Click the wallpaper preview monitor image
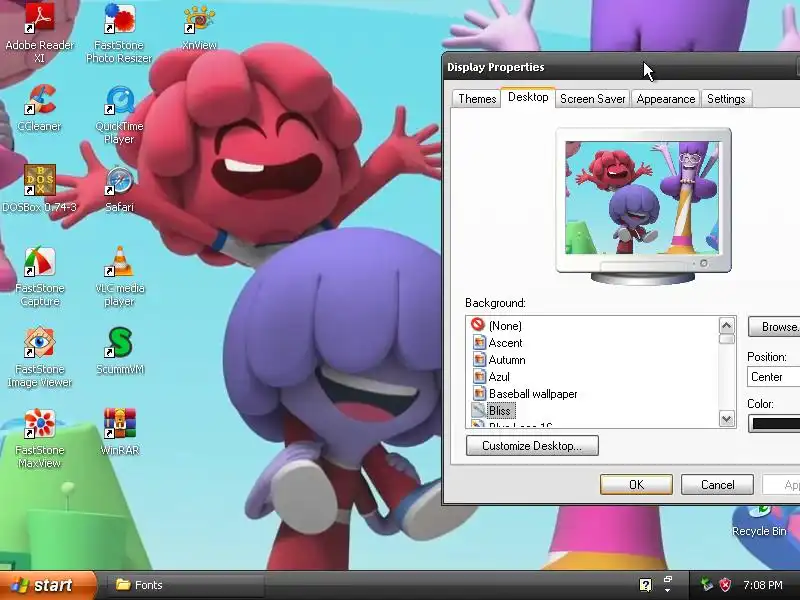Viewport: 800px width, 600px height. click(642, 198)
